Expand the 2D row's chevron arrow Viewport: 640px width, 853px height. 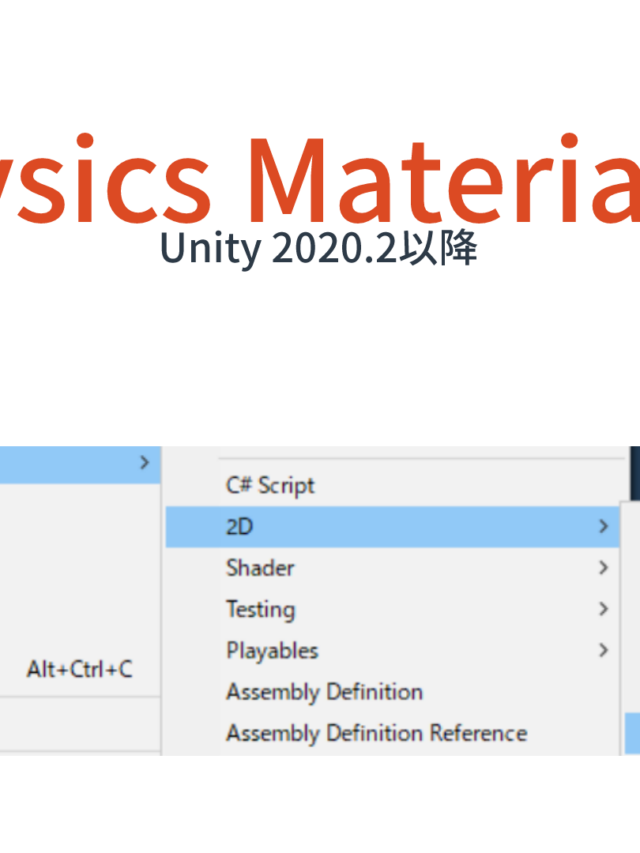coord(603,526)
